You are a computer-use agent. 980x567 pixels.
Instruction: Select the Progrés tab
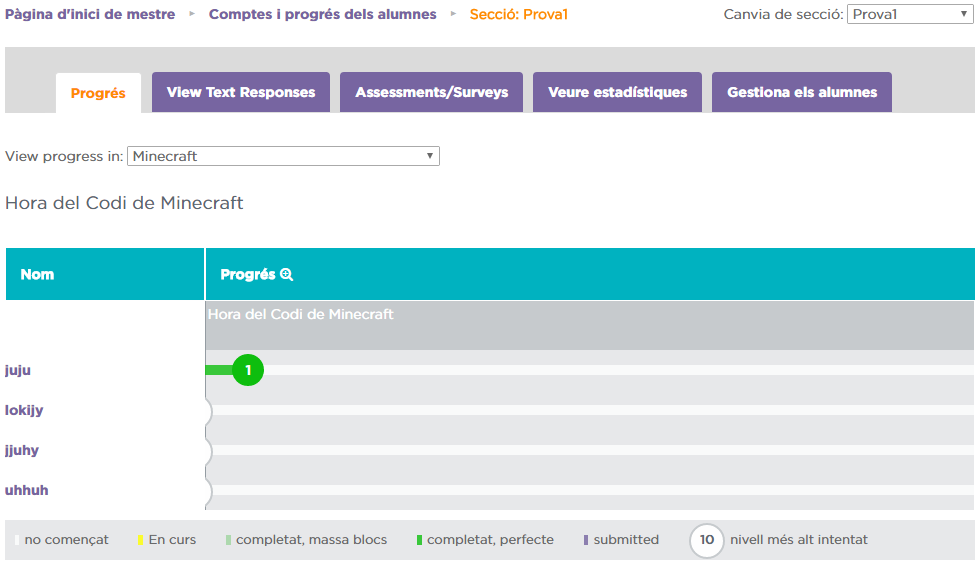[x=98, y=93]
